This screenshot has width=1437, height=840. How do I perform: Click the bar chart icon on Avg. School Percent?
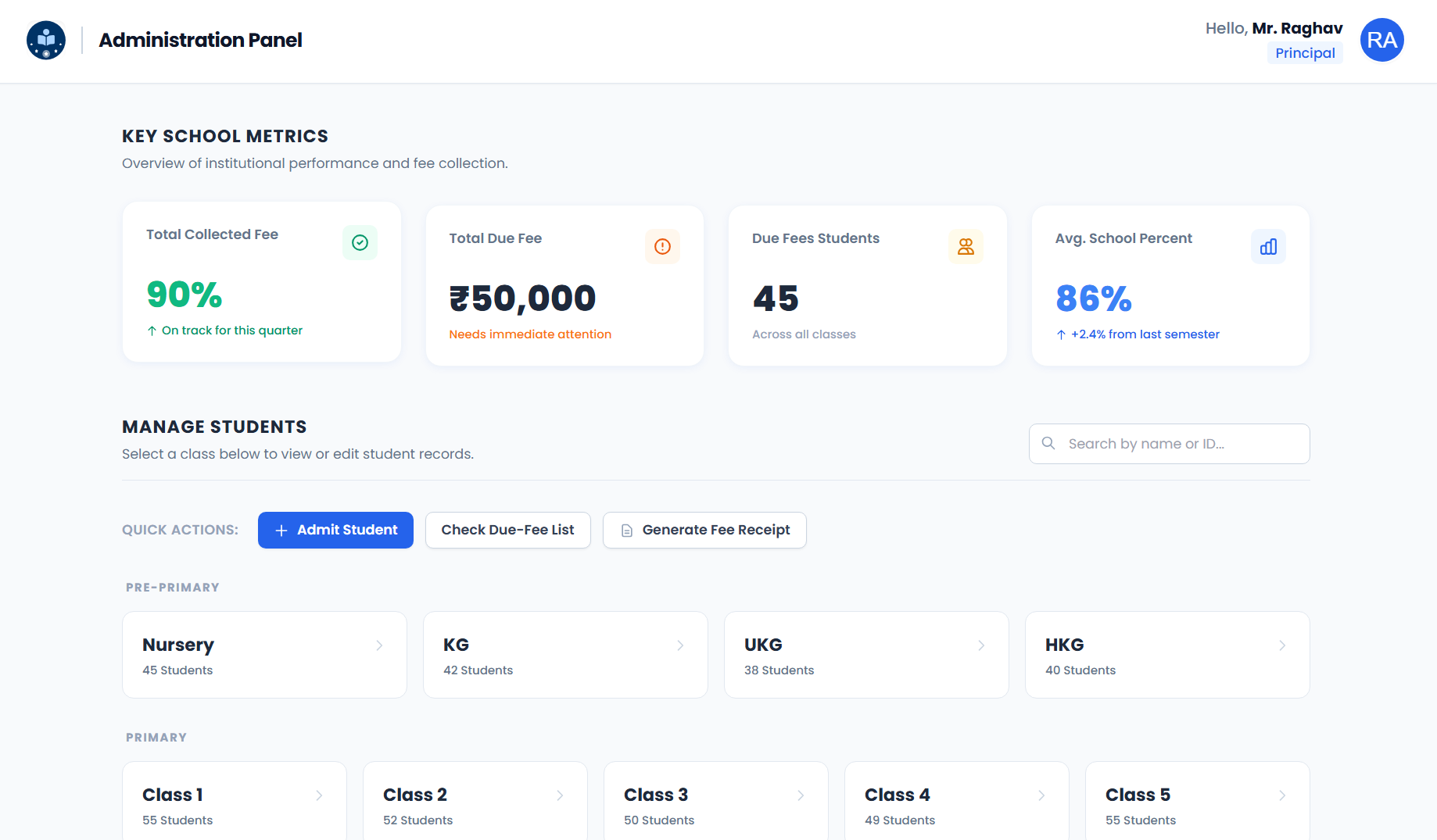pos(1268,246)
